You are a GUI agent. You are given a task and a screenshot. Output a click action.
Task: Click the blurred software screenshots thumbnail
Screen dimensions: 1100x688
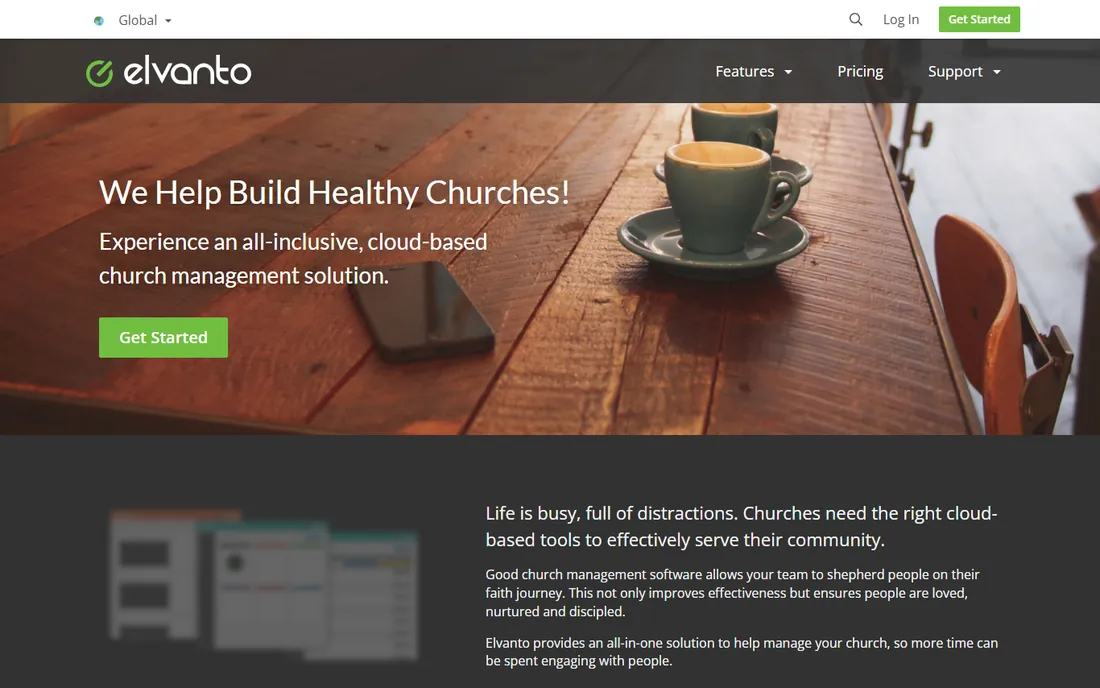coord(264,586)
